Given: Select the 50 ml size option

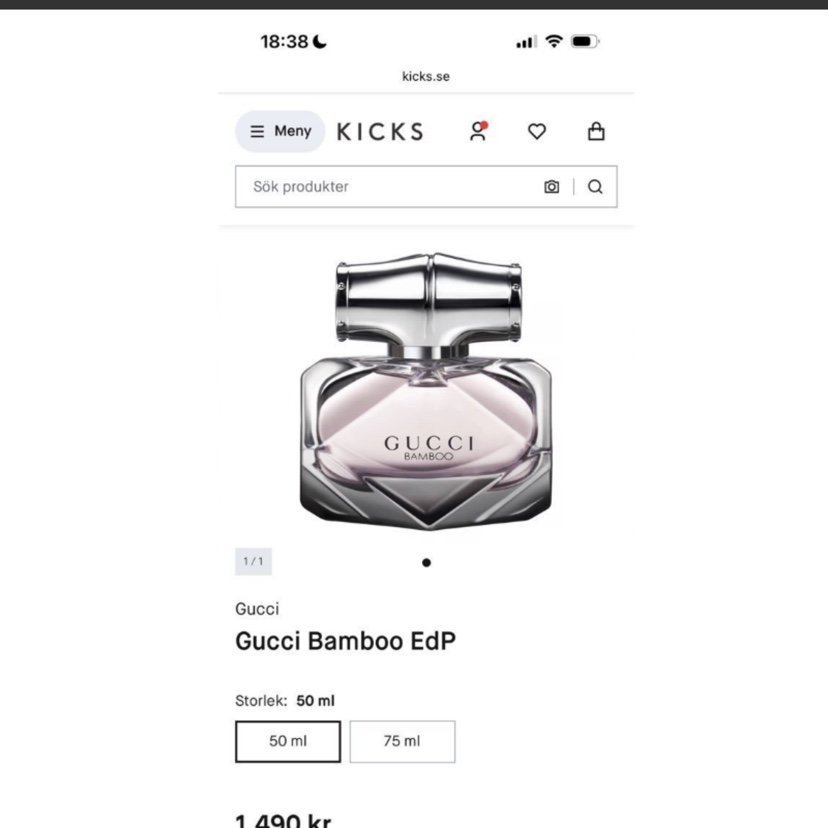Looking at the screenshot, I should click(288, 741).
